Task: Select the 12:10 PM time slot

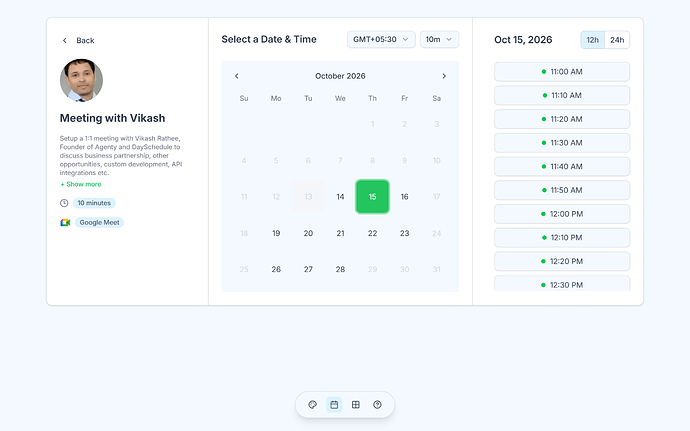Action: click(562, 238)
